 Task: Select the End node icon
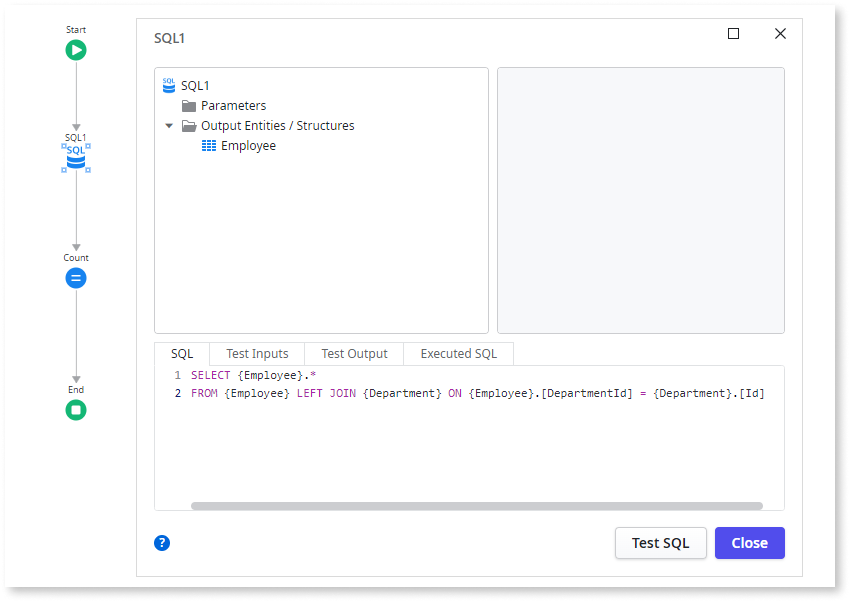click(x=76, y=409)
